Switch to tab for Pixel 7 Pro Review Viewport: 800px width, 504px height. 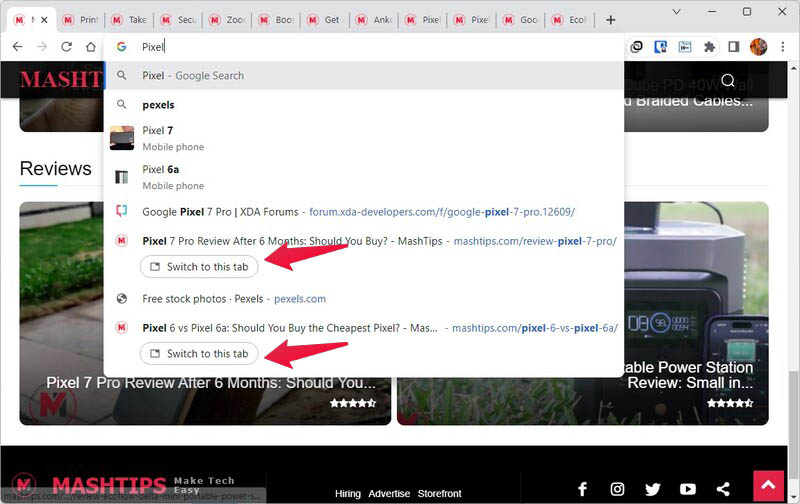[199, 267]
